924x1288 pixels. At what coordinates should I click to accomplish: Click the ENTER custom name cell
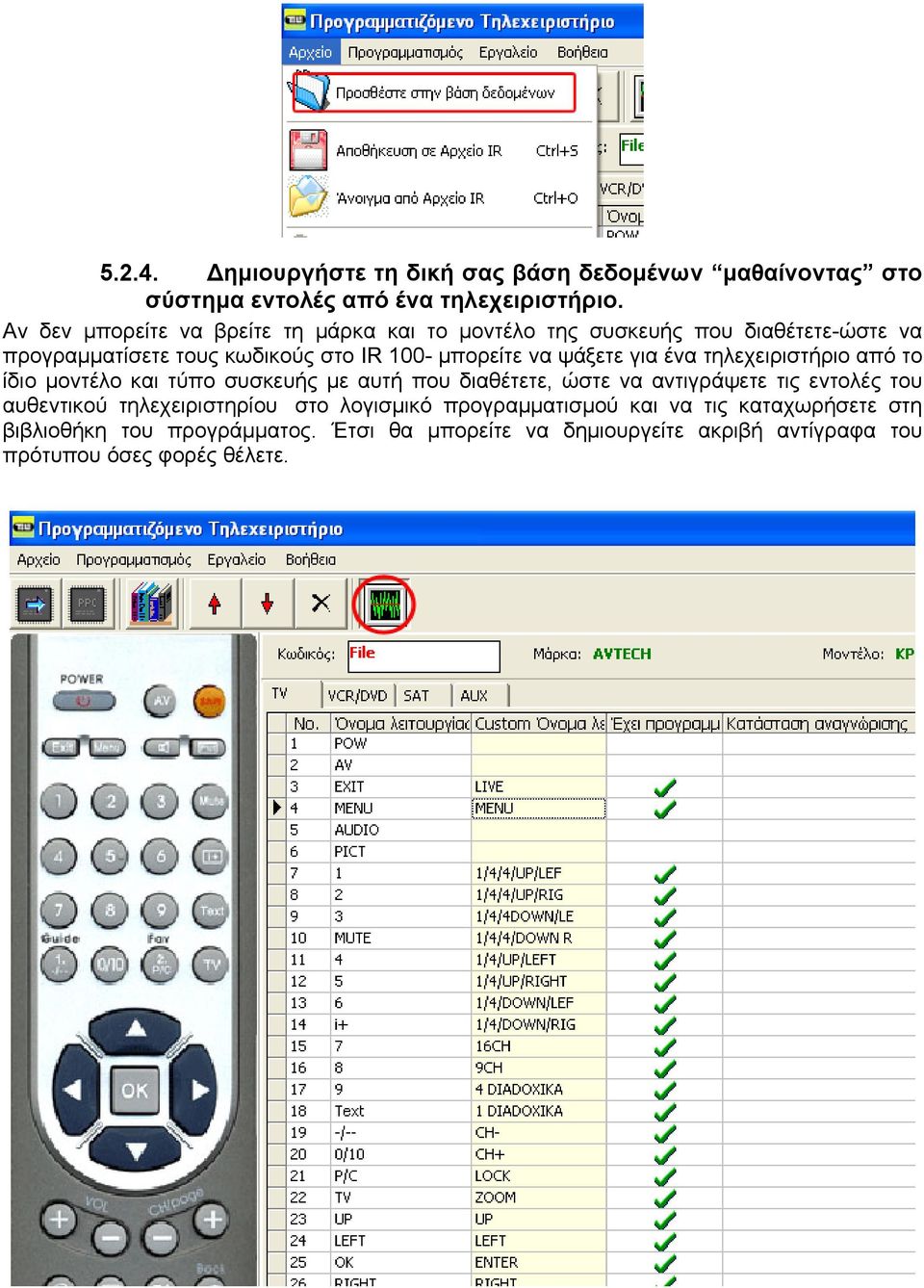coord(539,1262)
